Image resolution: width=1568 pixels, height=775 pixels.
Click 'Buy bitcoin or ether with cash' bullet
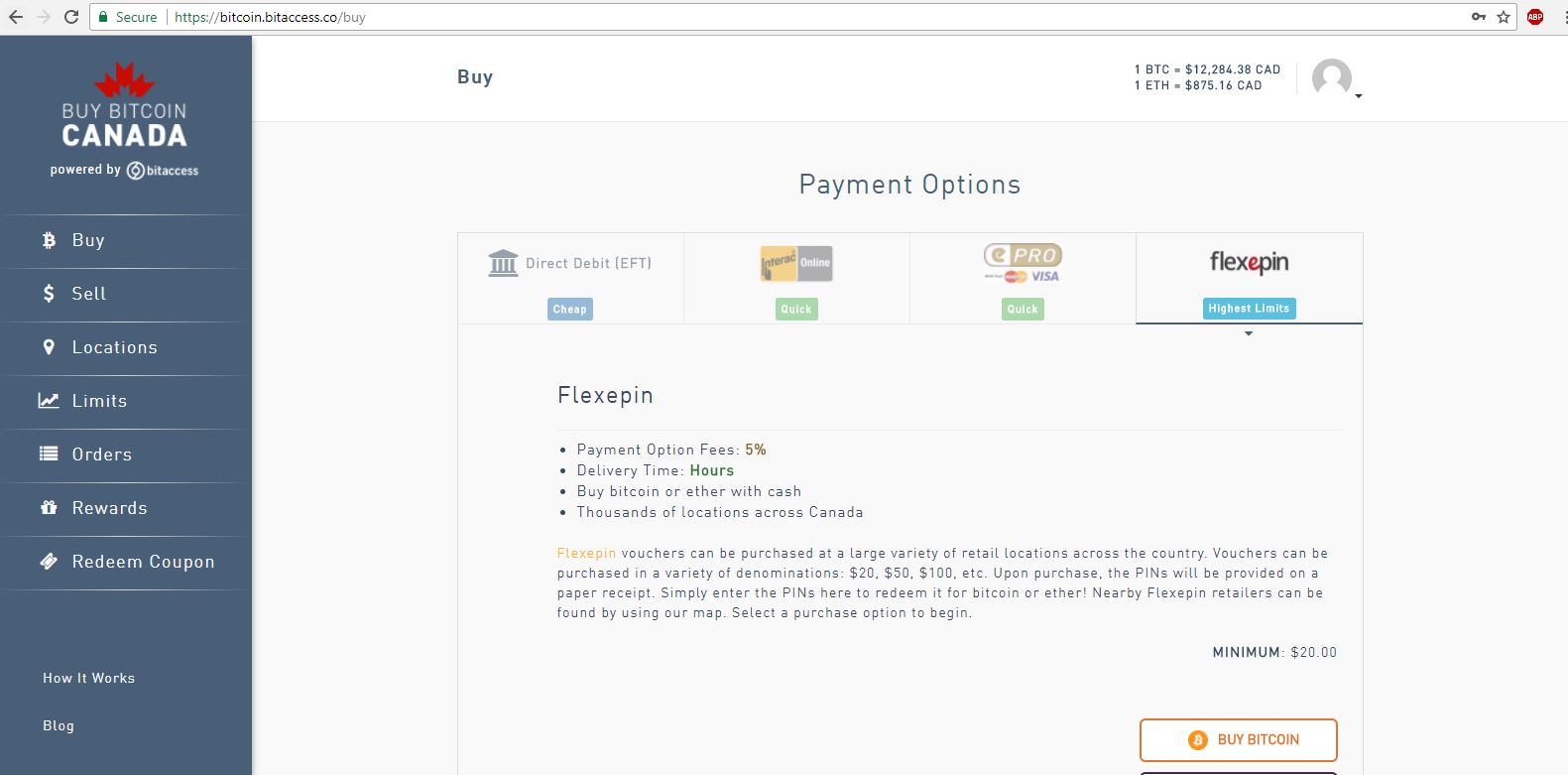click(689, 491)
